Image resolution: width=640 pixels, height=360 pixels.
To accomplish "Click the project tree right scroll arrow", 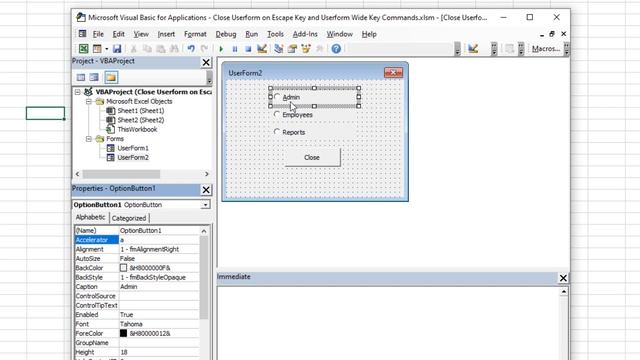I will click(x=207, y=174).
